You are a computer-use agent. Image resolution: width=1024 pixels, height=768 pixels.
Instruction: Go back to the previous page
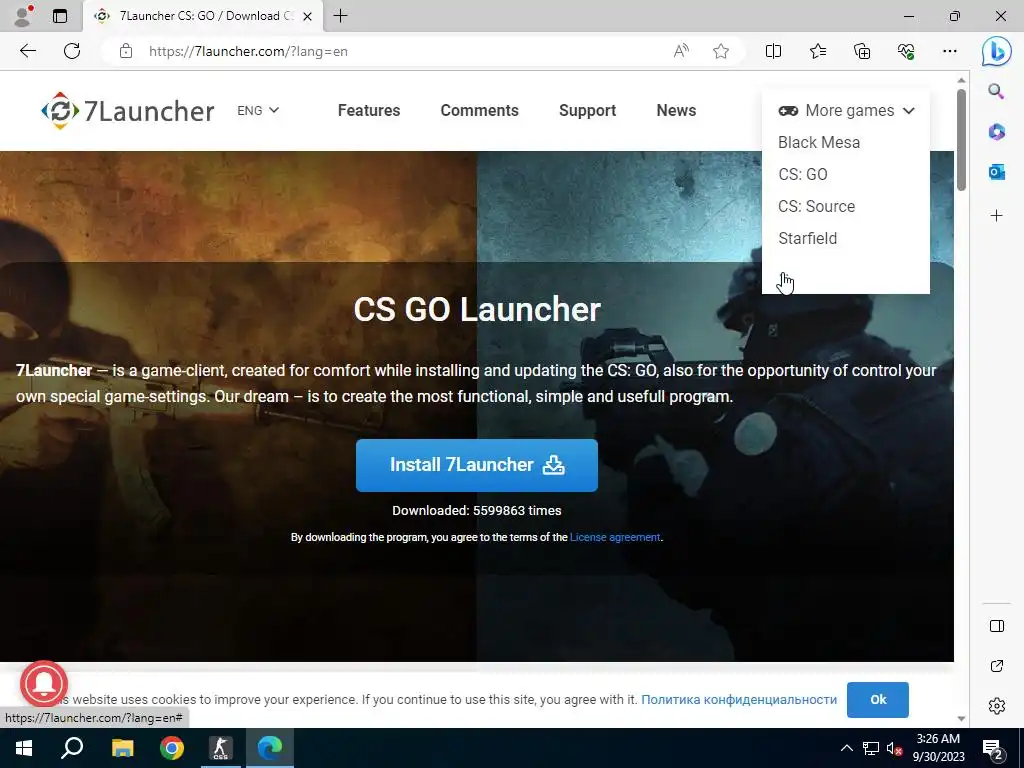point(27,51)
